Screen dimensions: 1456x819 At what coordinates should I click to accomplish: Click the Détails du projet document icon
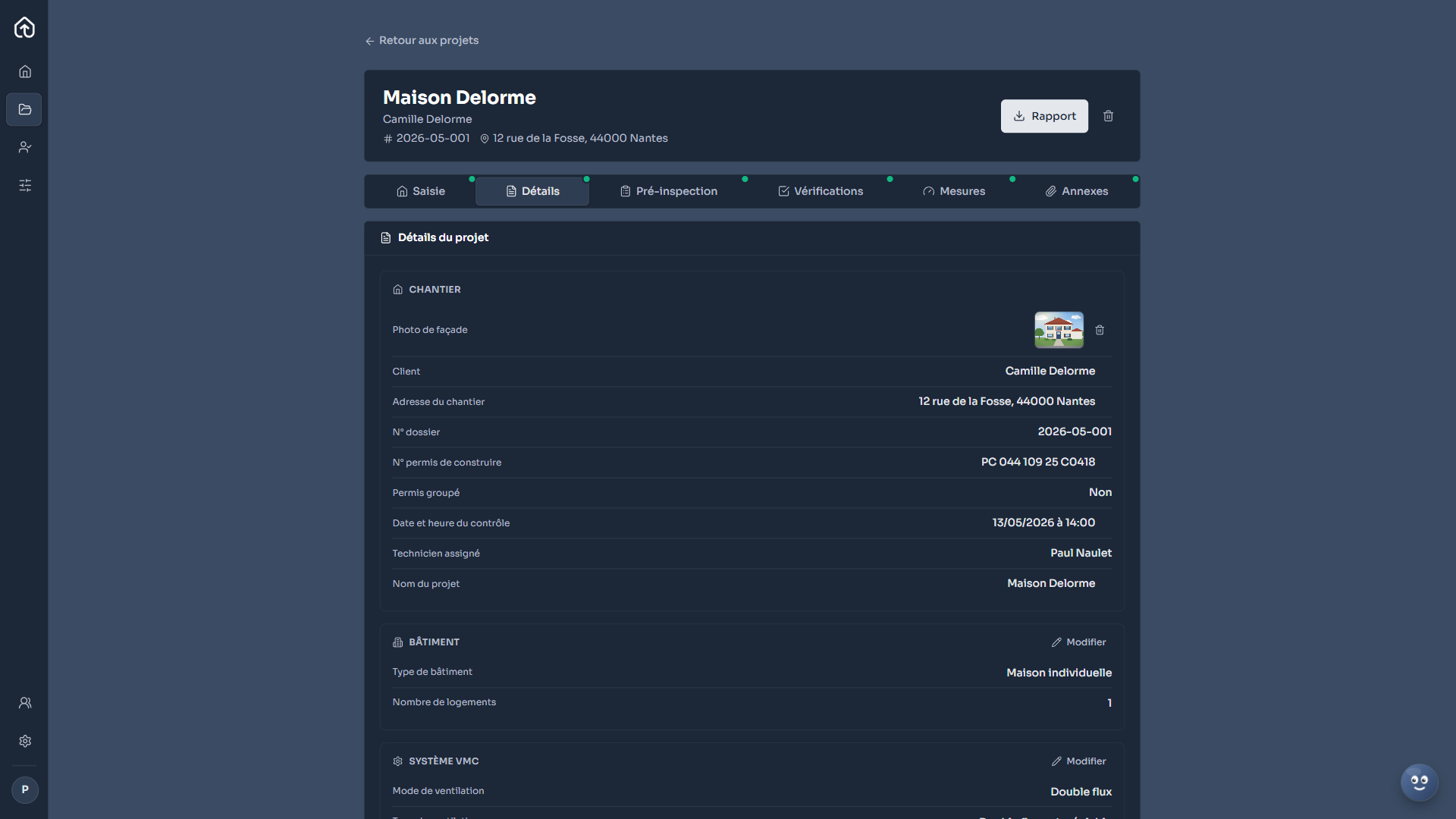[385, 238]
